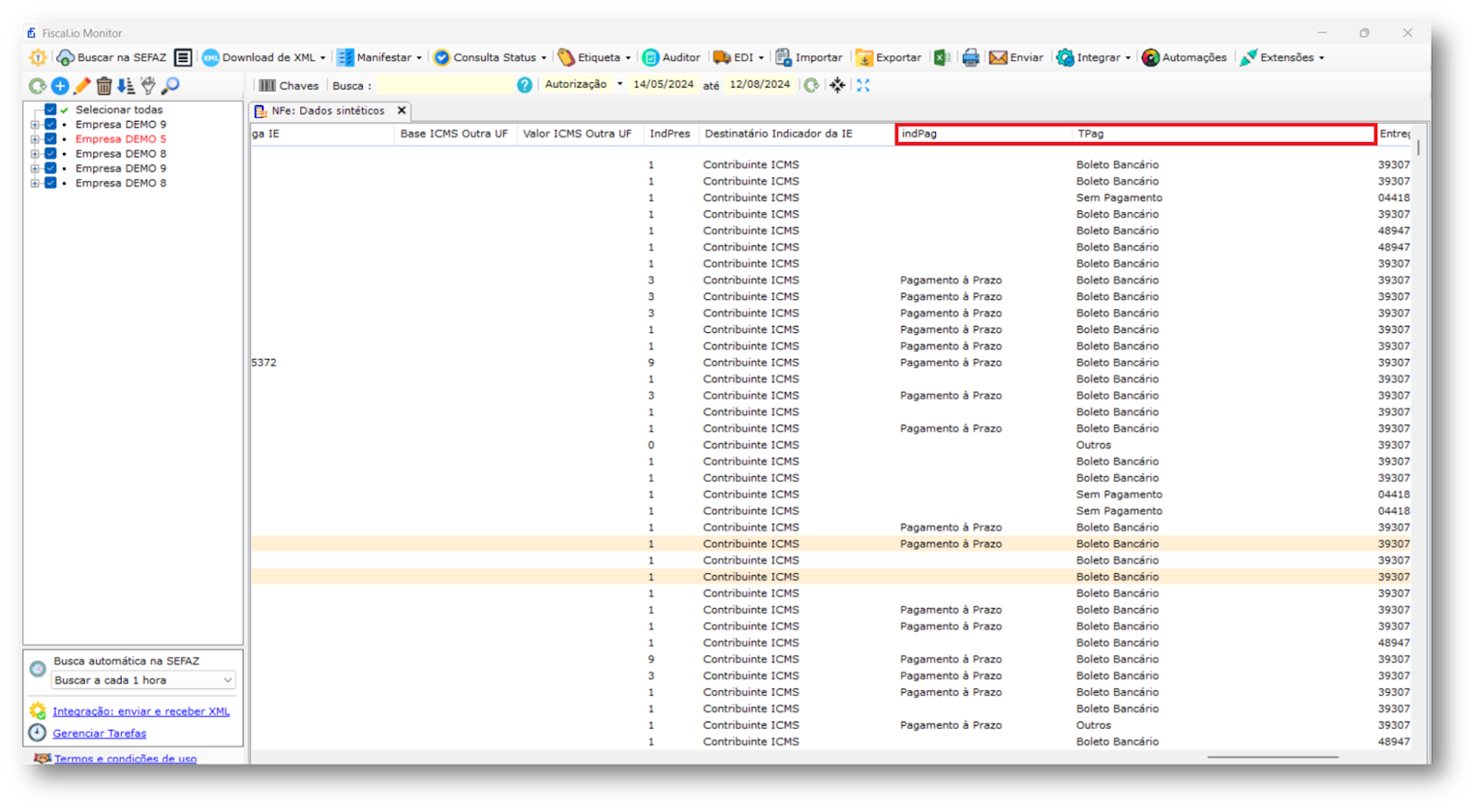Viewport: 1477px width, 812px height.
Task: Click Buscar na SEFAZ cloud button
Action: coord(112,57)
